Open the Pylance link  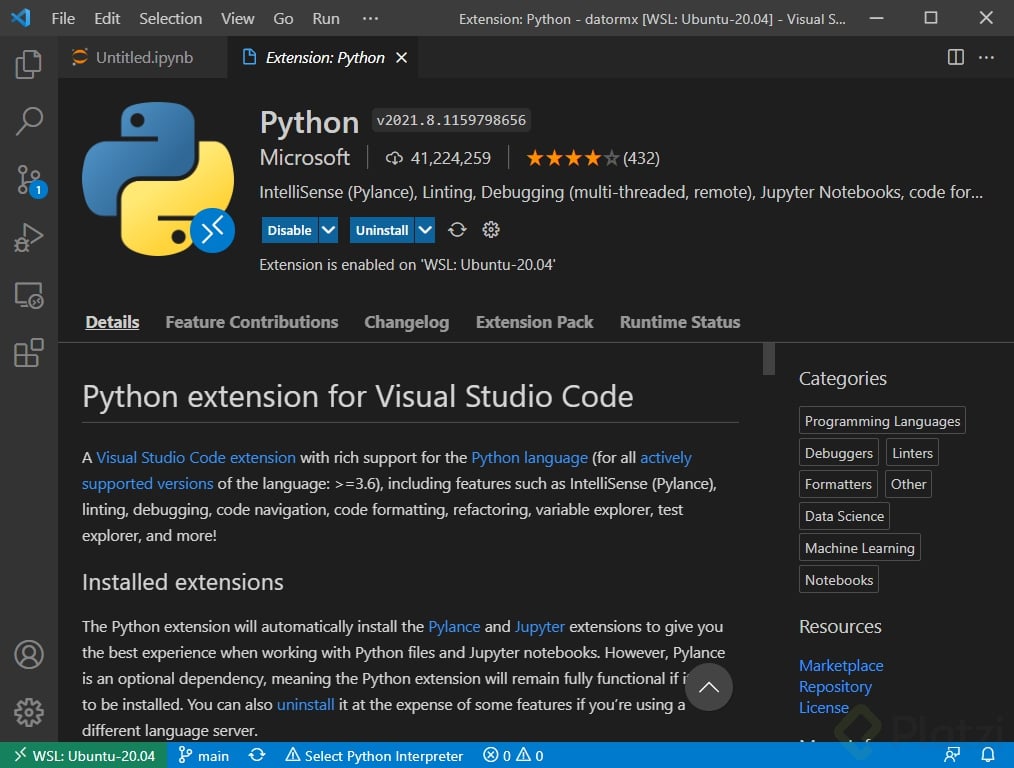tap(454, 626)
